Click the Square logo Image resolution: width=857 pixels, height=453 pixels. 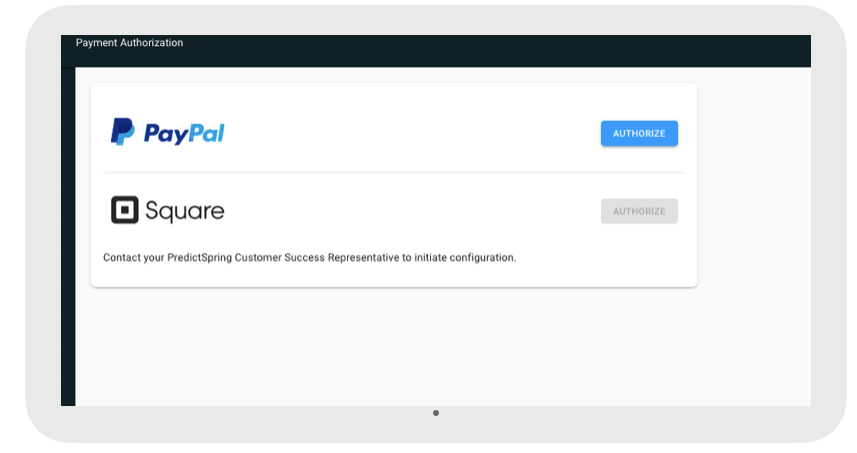pyautogui.click(x=168, y=210)
